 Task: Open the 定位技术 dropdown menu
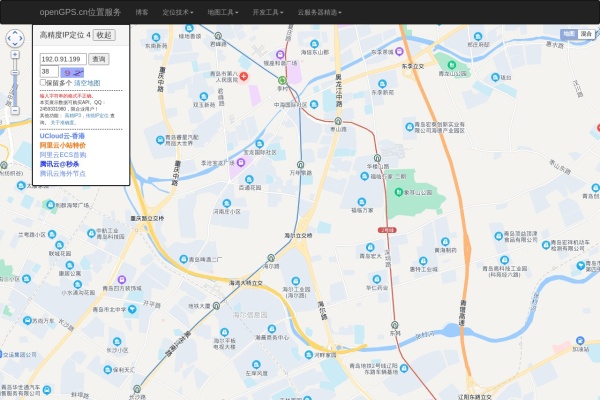[x=178, y=12]
